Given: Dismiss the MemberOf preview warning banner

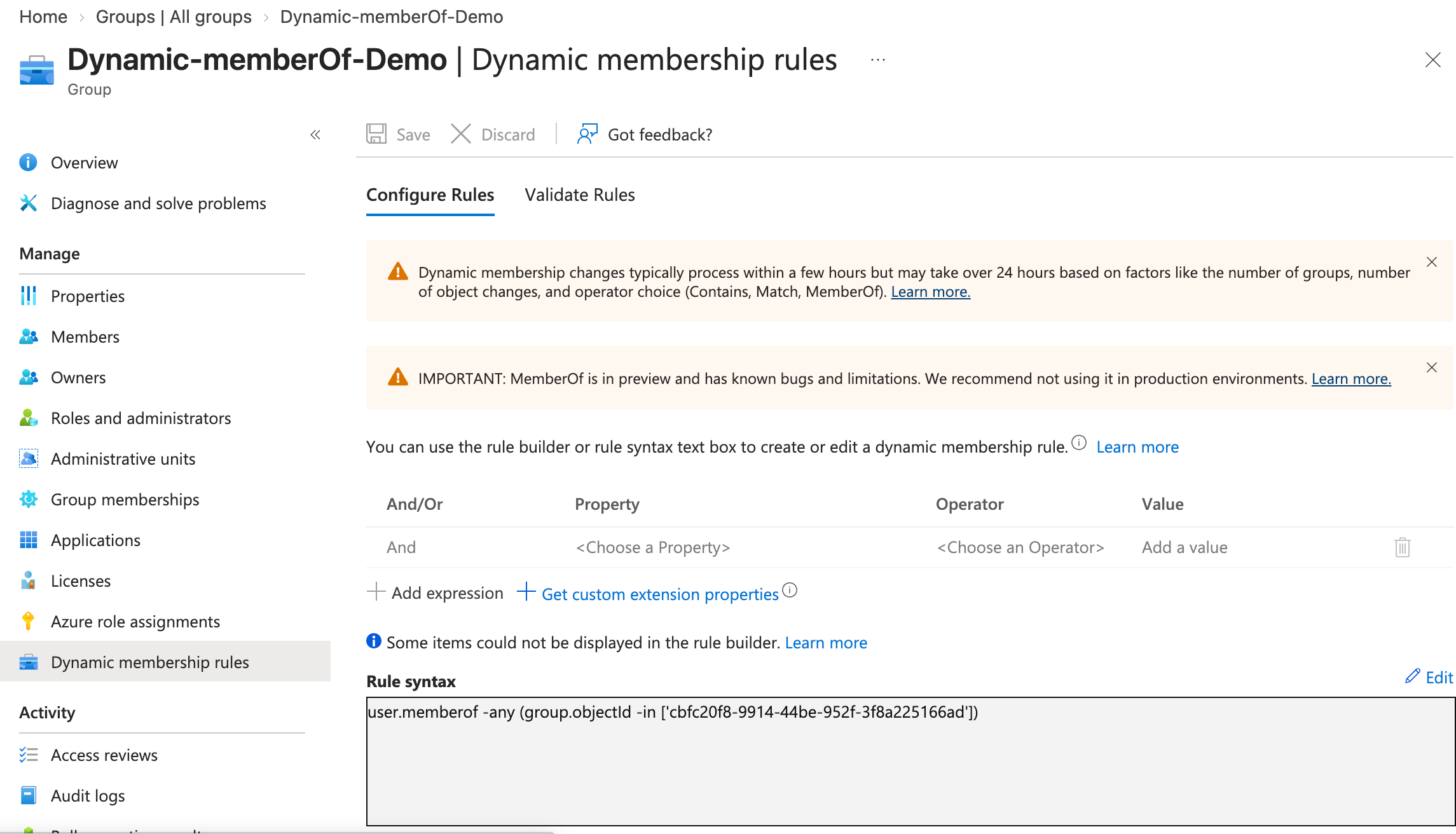Looking at the screenshot, I should 1432,367.
